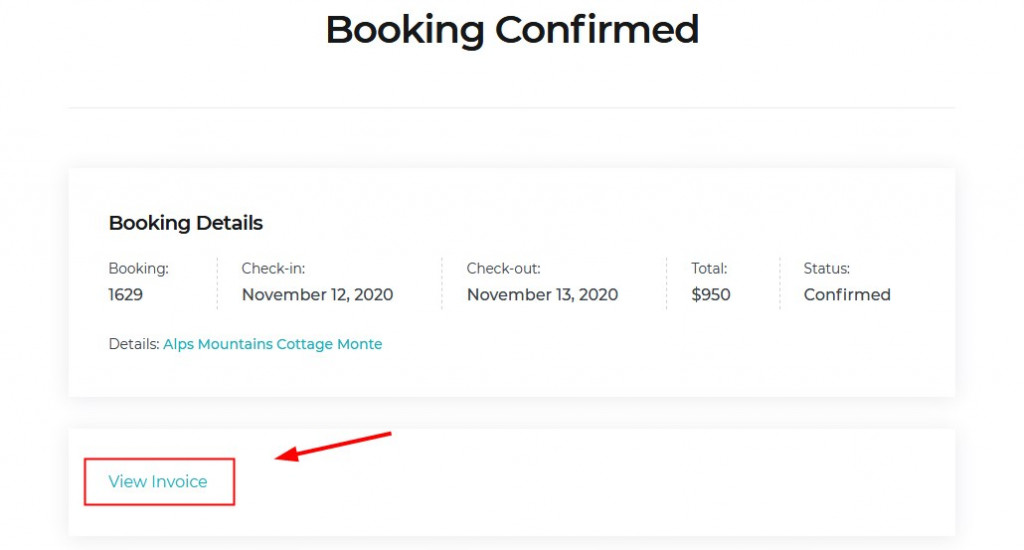This screenshot has height=550, width=1024.
Task: Click the Check-out: field label
Action: coord(503,269)
